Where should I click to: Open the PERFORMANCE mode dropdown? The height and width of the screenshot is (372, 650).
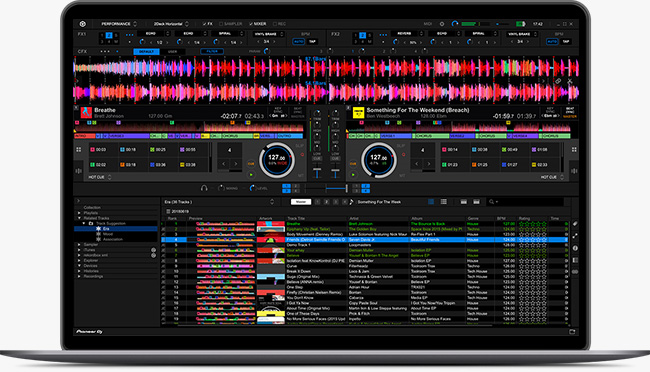[119, 24]
